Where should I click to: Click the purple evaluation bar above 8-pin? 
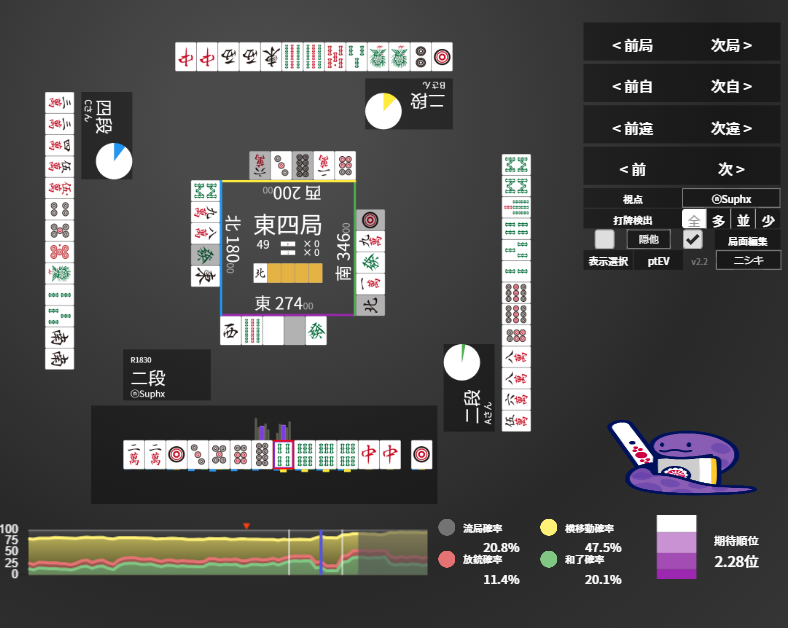[262, 433]
